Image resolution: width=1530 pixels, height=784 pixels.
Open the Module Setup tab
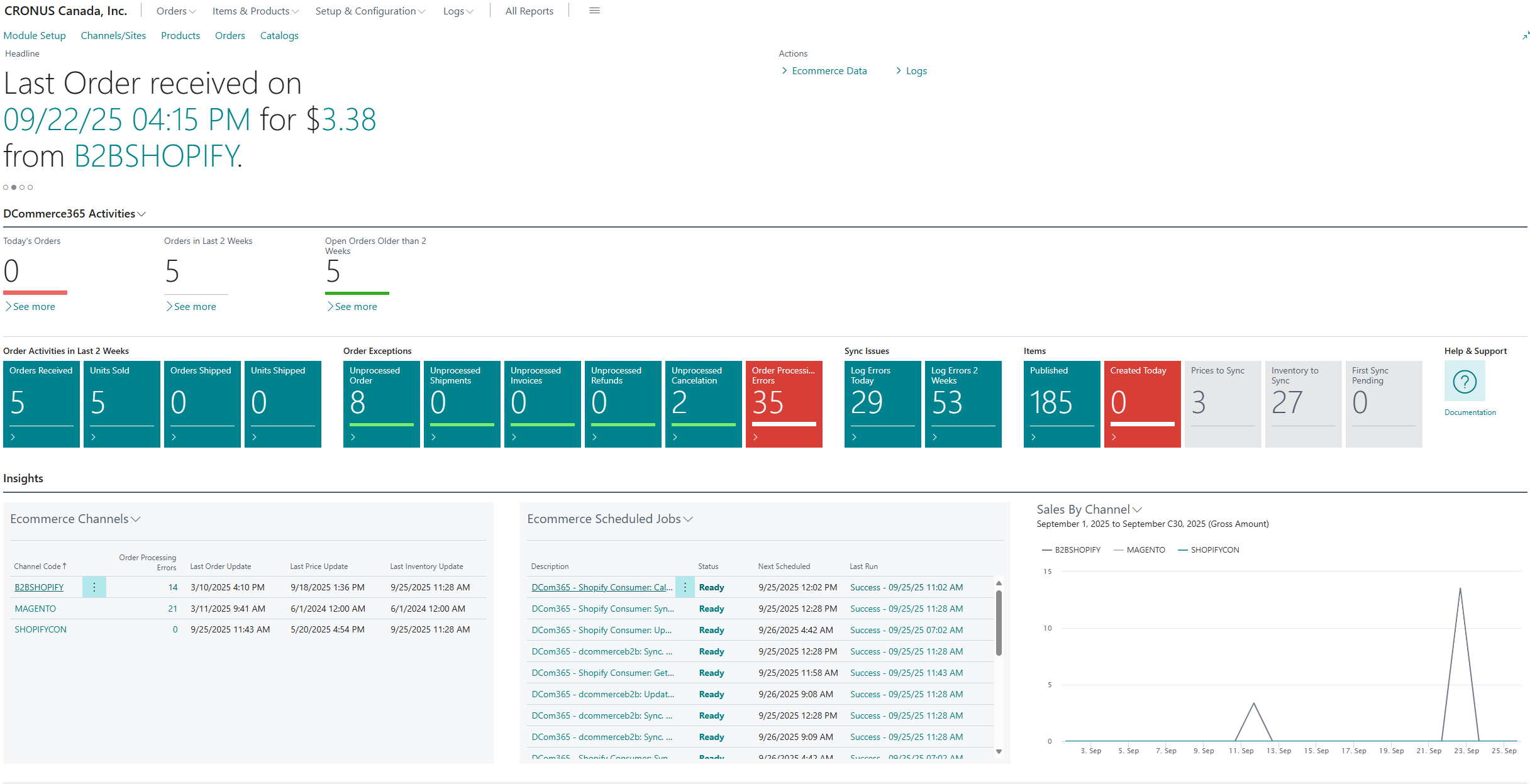tap(35, 36)
